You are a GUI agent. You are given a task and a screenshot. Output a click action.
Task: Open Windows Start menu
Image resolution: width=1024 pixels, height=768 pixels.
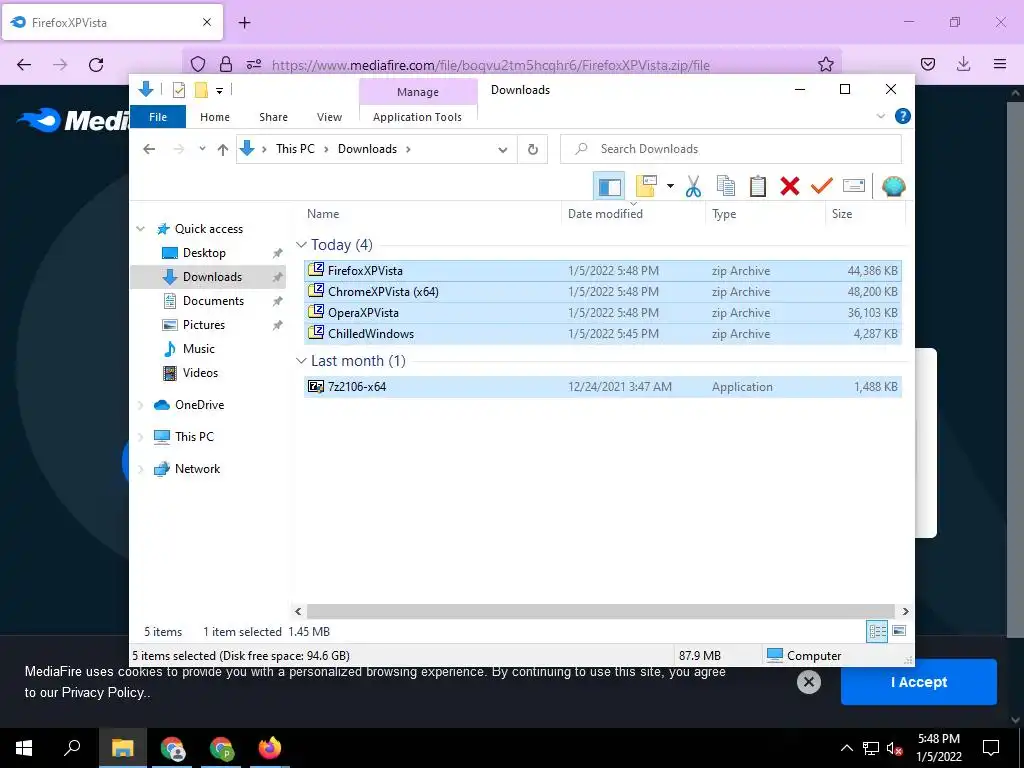pos(24,748)
